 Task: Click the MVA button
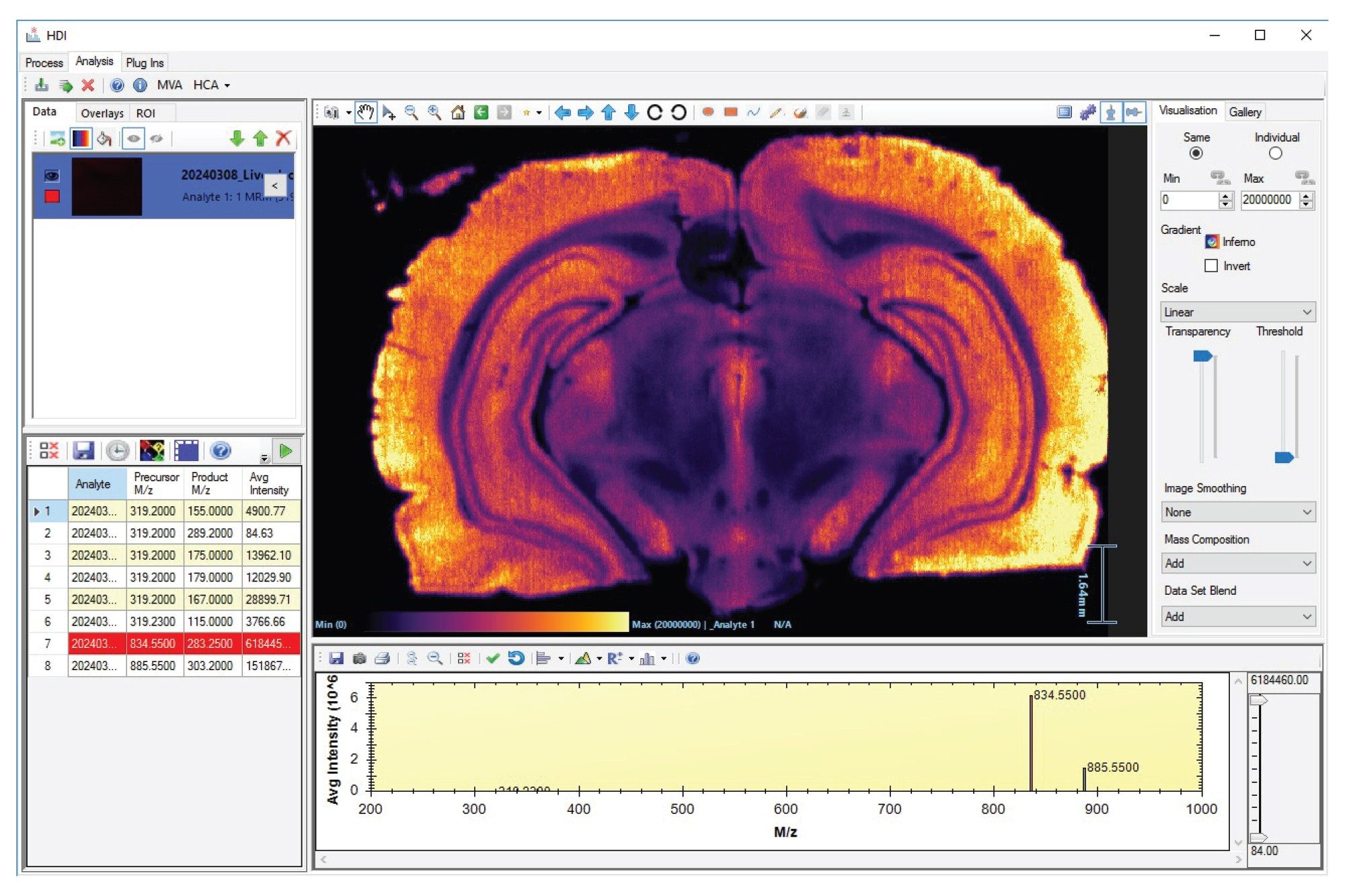(169, 85)
